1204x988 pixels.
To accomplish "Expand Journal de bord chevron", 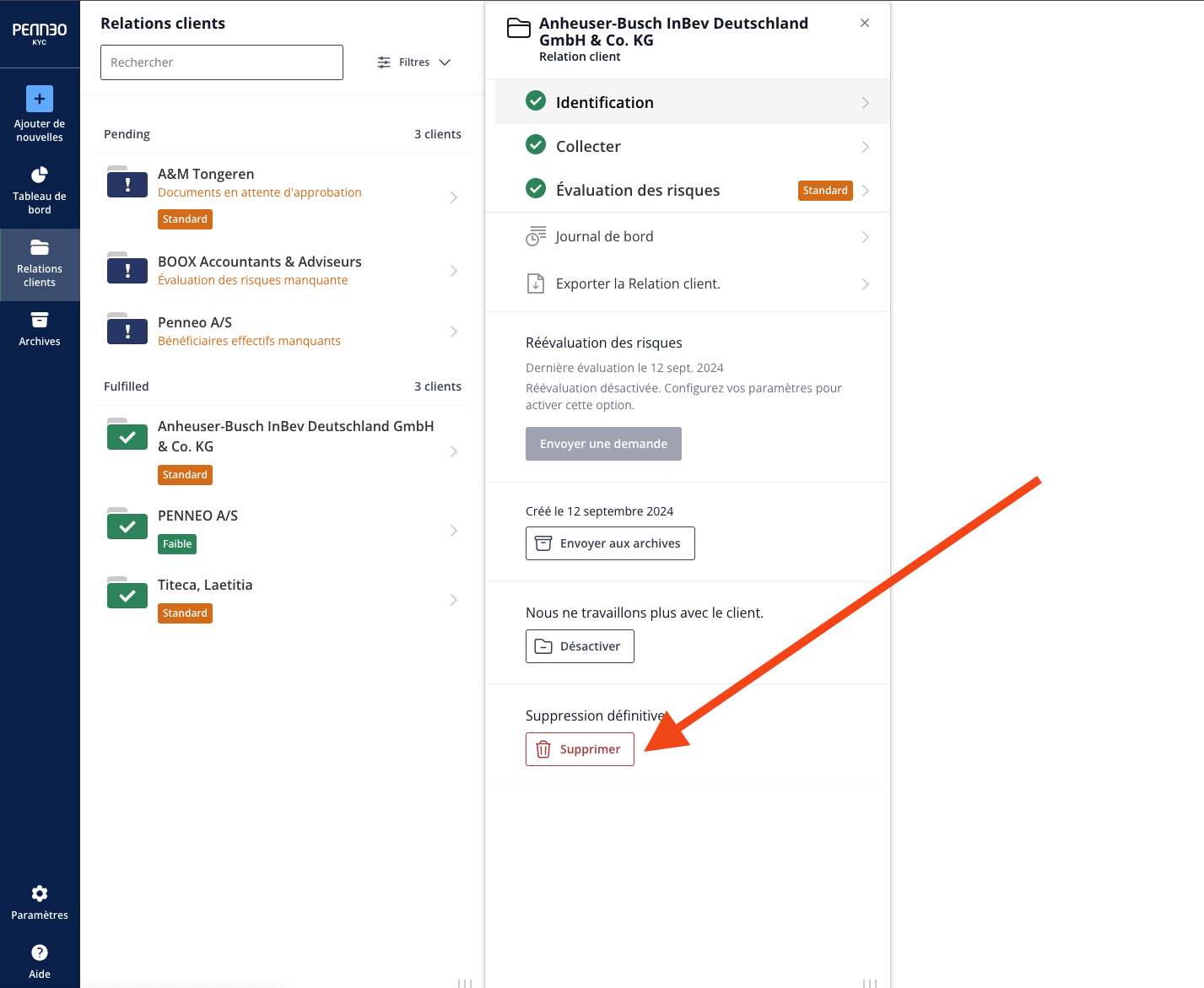I will (x=866, y=237).
